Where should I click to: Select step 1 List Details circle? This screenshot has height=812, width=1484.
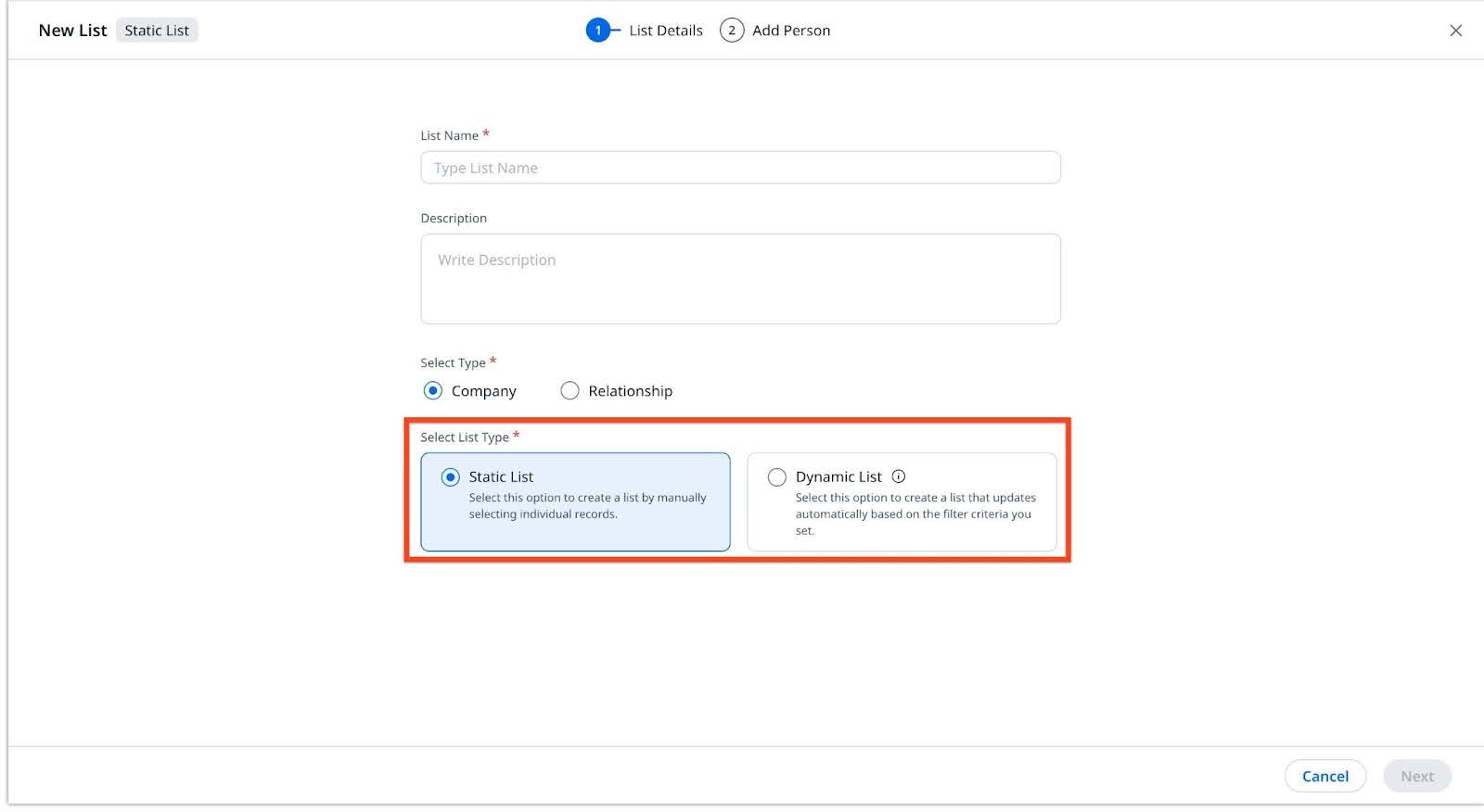click(x=598, y=31)
